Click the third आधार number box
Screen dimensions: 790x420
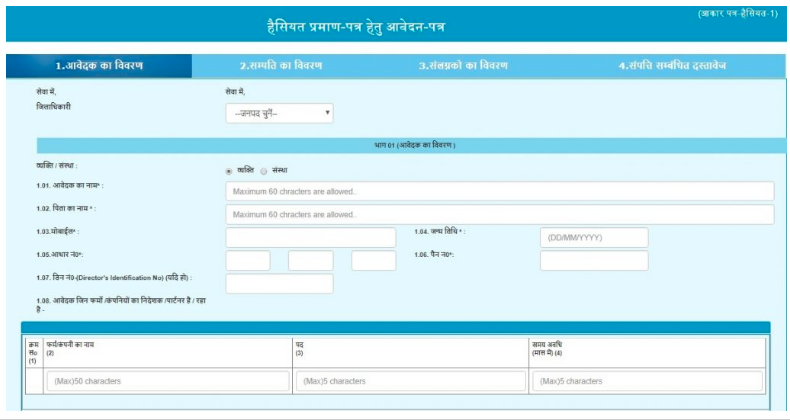click(374, 261)
